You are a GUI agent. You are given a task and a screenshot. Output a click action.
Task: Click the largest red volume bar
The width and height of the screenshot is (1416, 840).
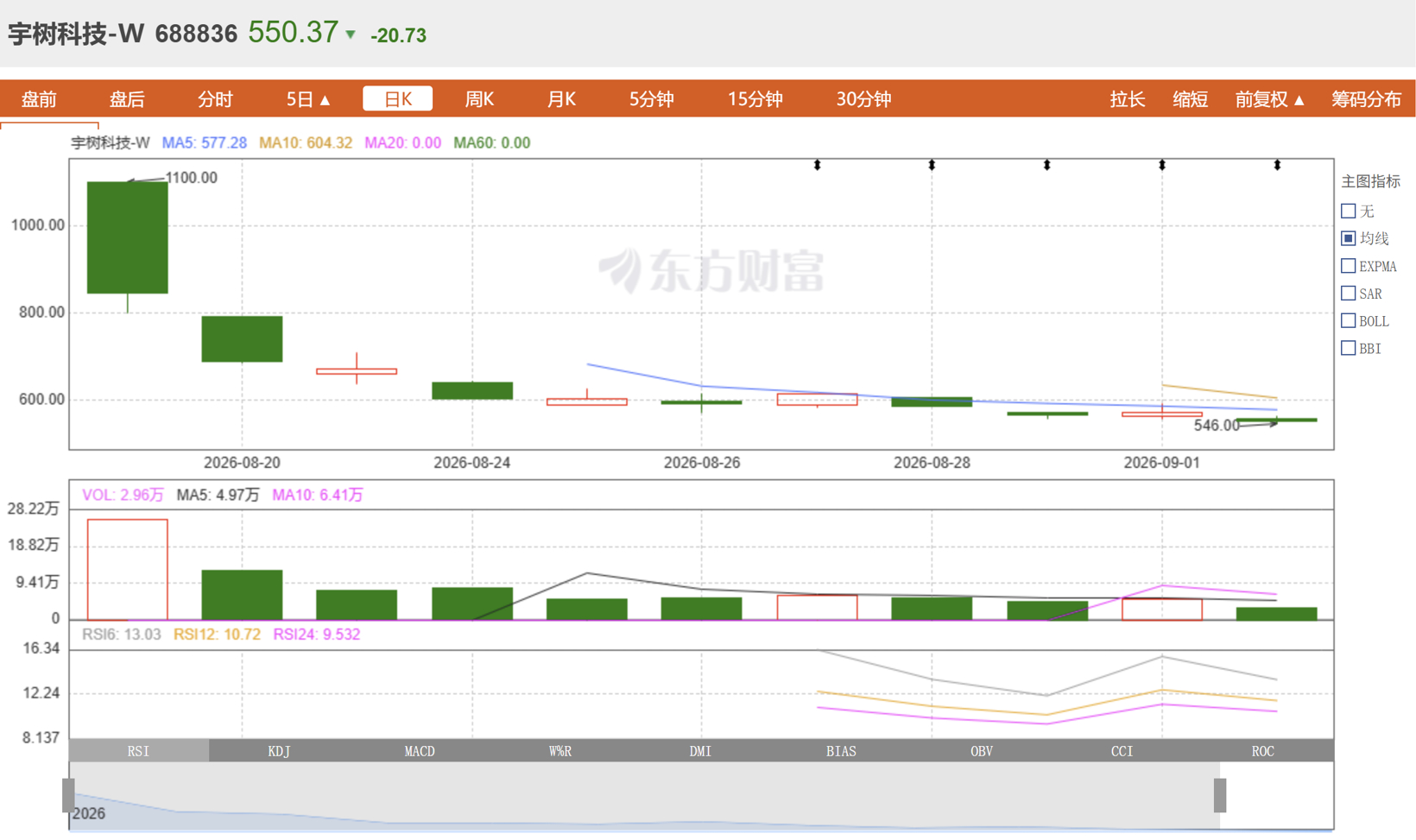coord(128,570)
